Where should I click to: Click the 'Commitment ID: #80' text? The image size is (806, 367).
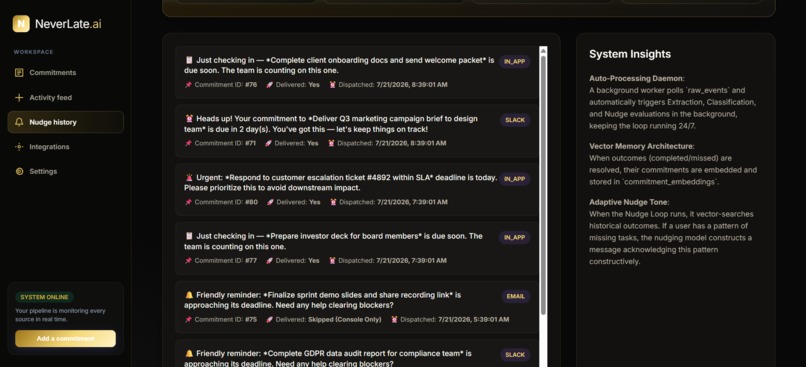click(x=226, y=202)
